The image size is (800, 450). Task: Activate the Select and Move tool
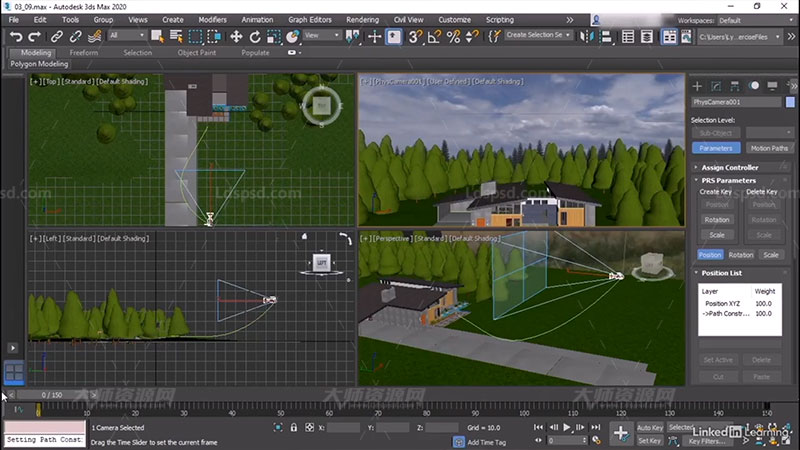pyautogui.click(x=236, y=36)
